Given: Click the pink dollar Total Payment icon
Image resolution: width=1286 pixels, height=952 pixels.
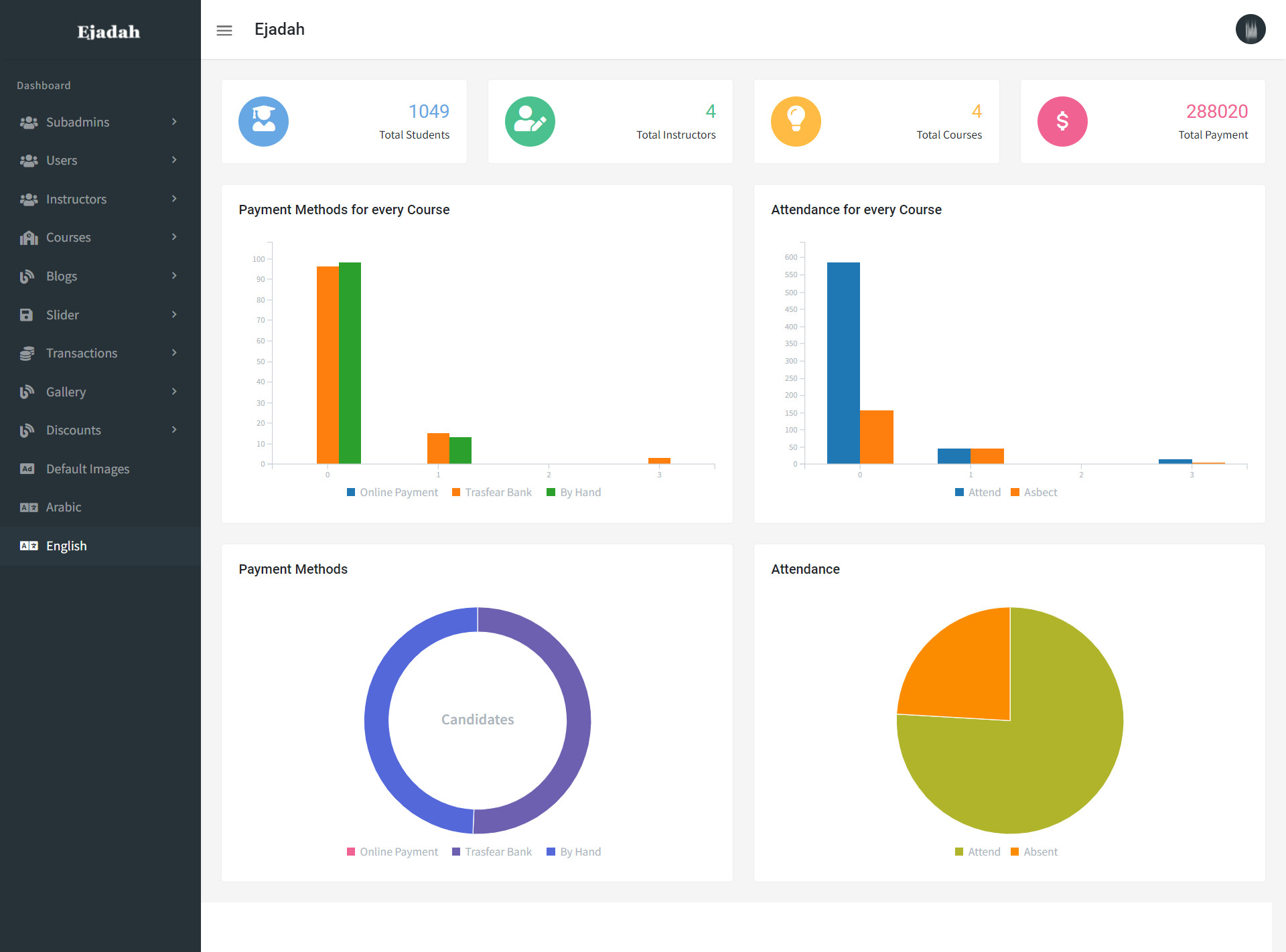Looking at the screenshot, I should pos(1062,121).
